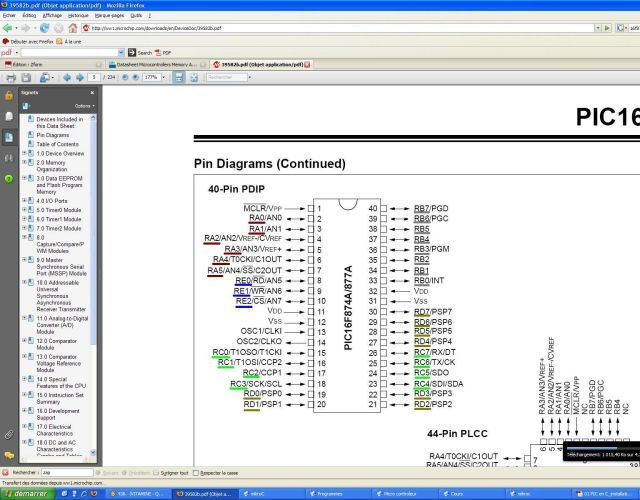Open 'Pin Diagrams' bookmark

[x=53, y=135]
